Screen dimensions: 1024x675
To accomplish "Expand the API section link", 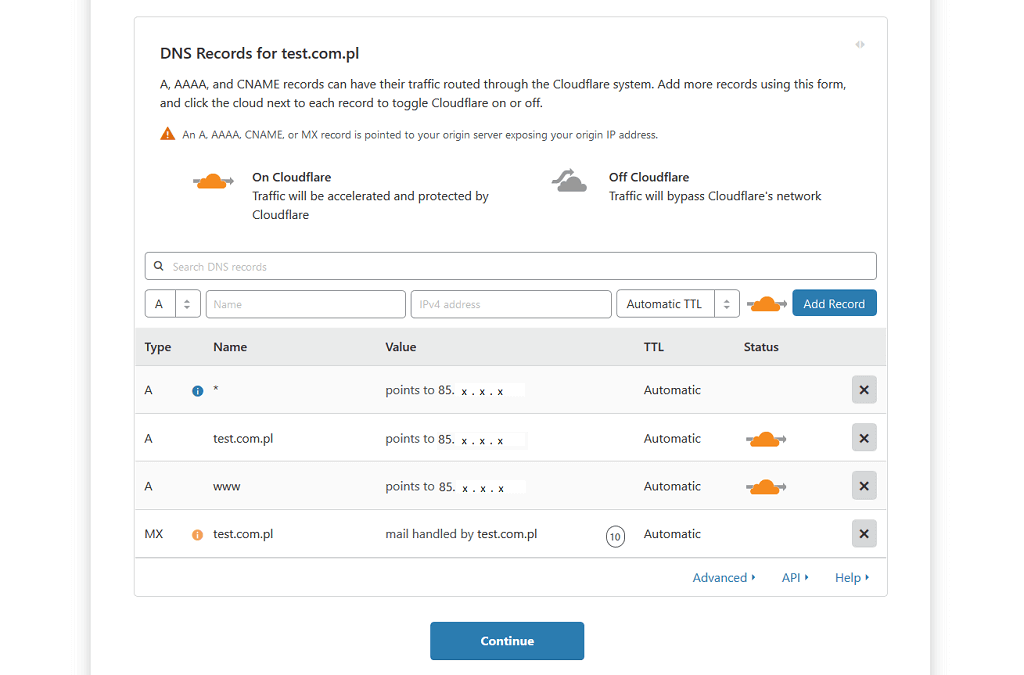I will tap(795, 578).
